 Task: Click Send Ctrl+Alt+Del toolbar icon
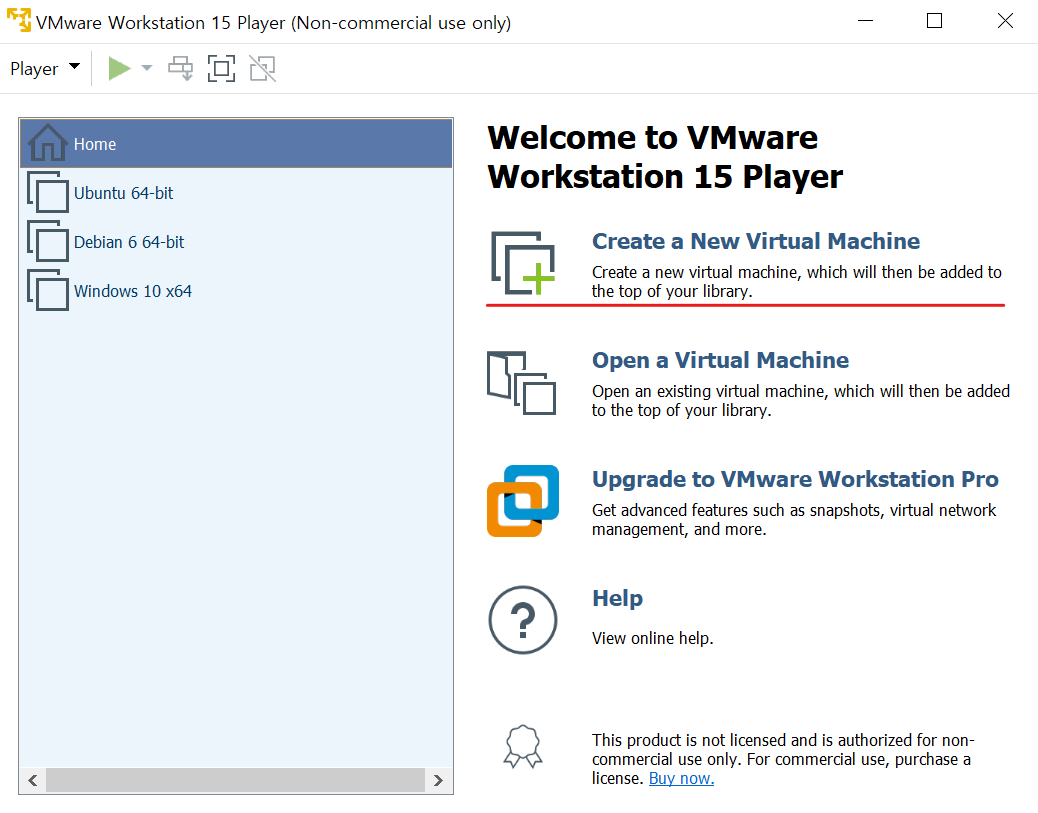tap(180, 68)
